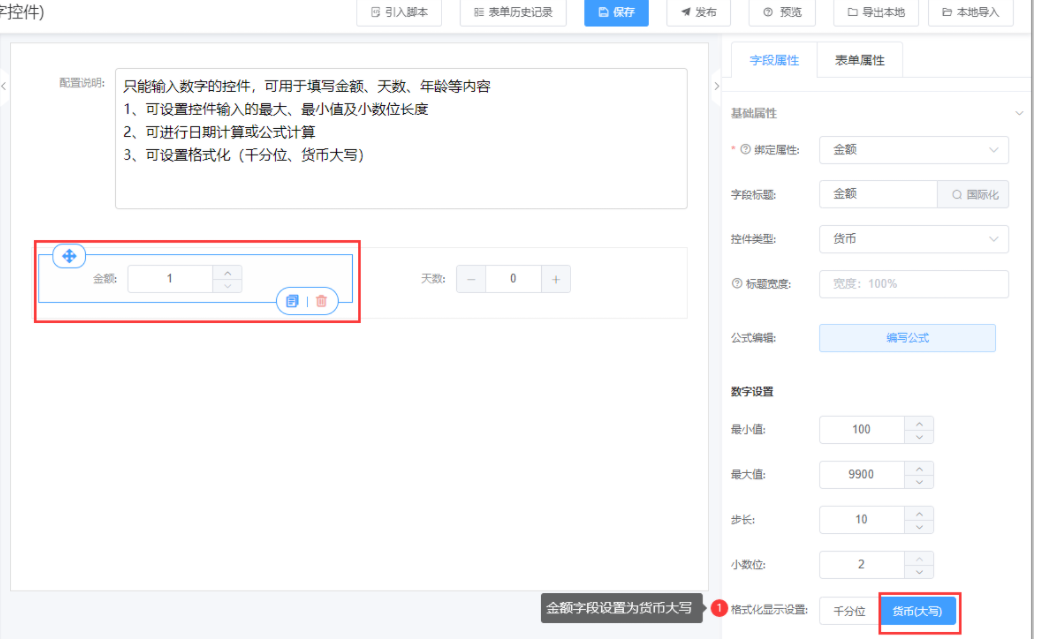The image size is (1043, 643).
Task: Click the 编写公式 button
Action: [x=907, y=338]
